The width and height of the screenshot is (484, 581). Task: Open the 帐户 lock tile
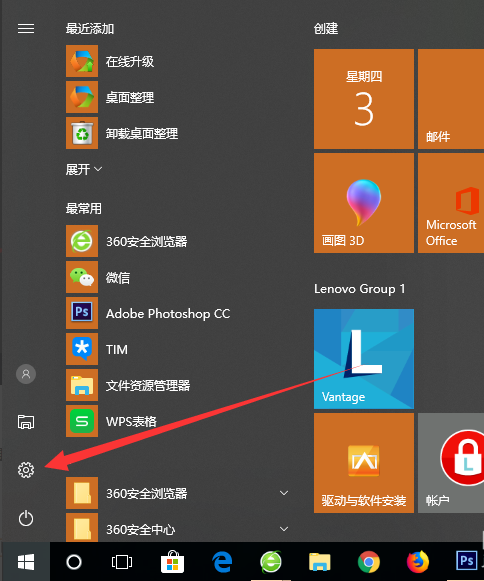click(451, 463)
